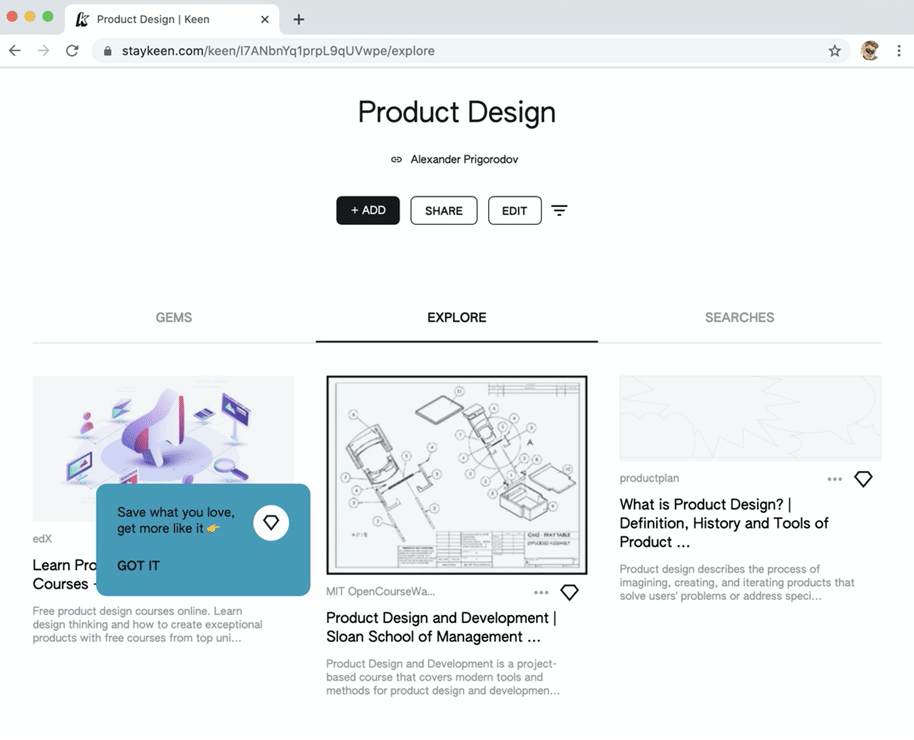Click the + ADD button
The height and width of the screenshot is (740, 914).
point(368,211)
